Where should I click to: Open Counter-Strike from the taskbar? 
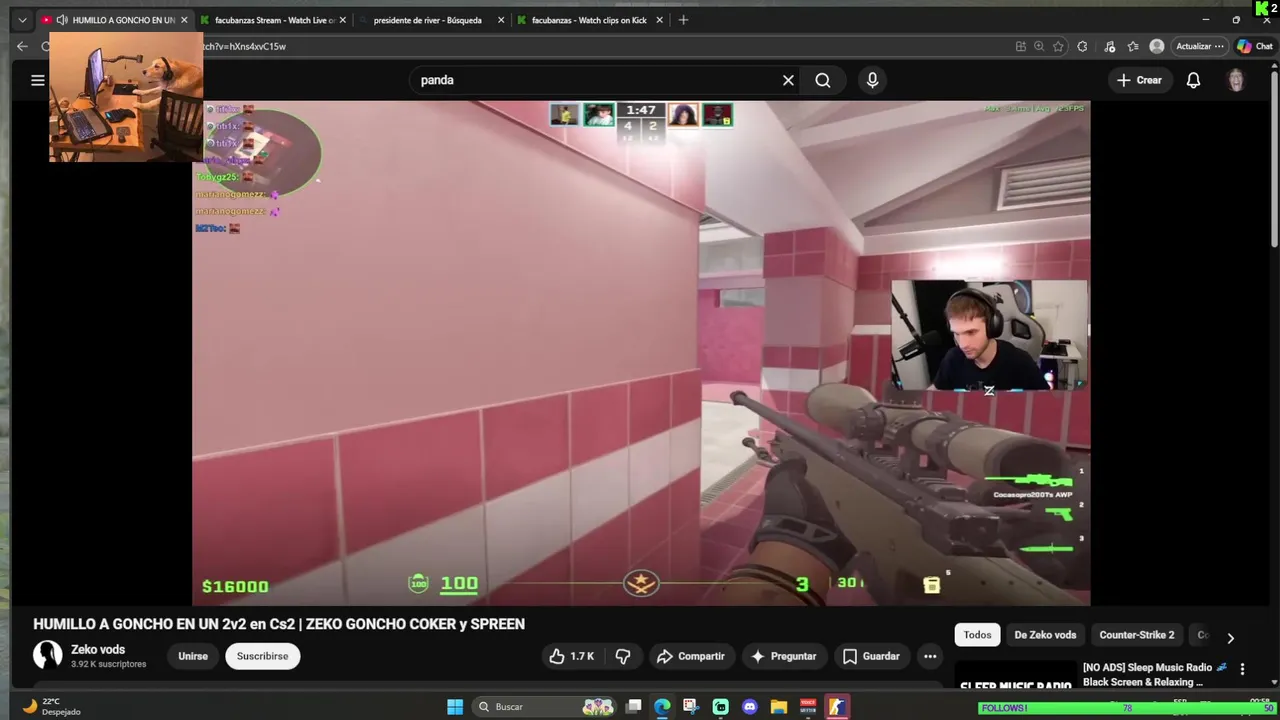pos(837,707)
